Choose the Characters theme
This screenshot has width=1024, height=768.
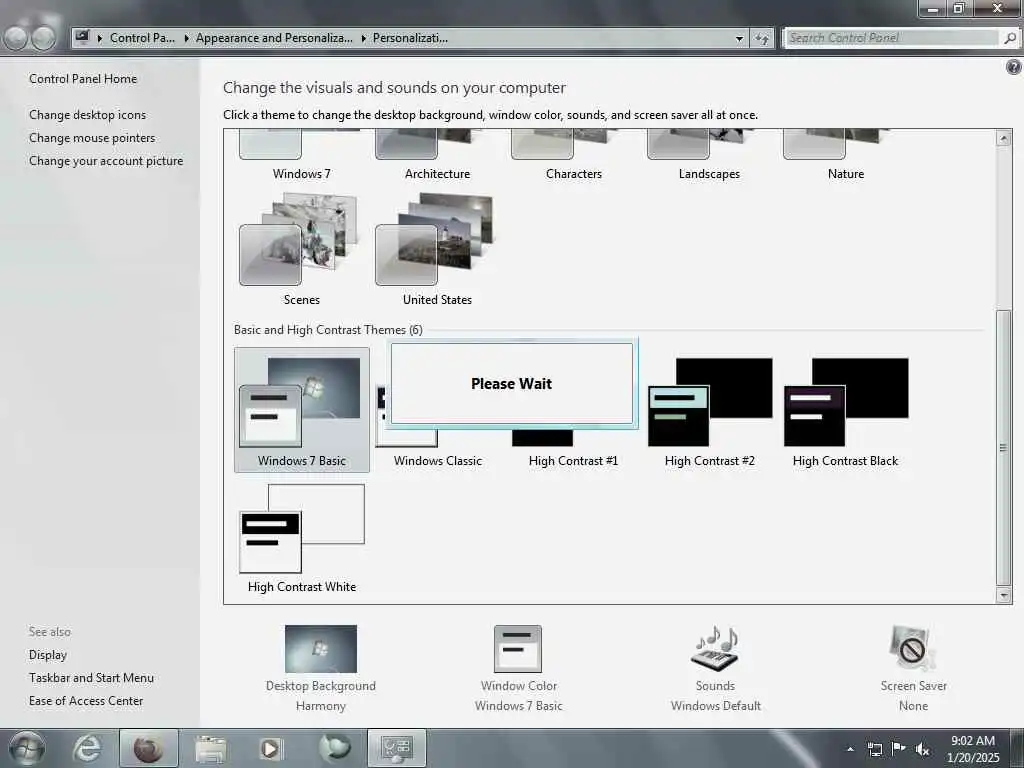[x=573, y=155]
